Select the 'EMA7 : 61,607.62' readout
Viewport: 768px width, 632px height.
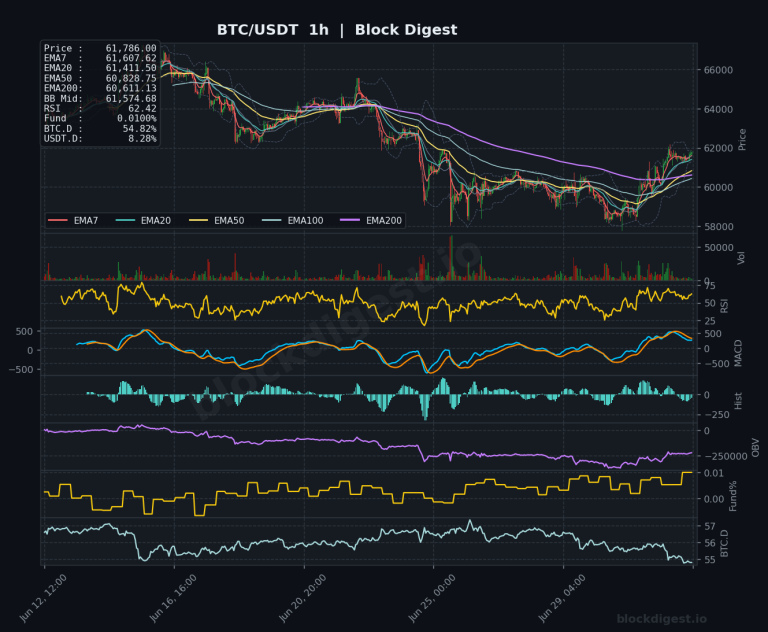(x=100, y=58)
